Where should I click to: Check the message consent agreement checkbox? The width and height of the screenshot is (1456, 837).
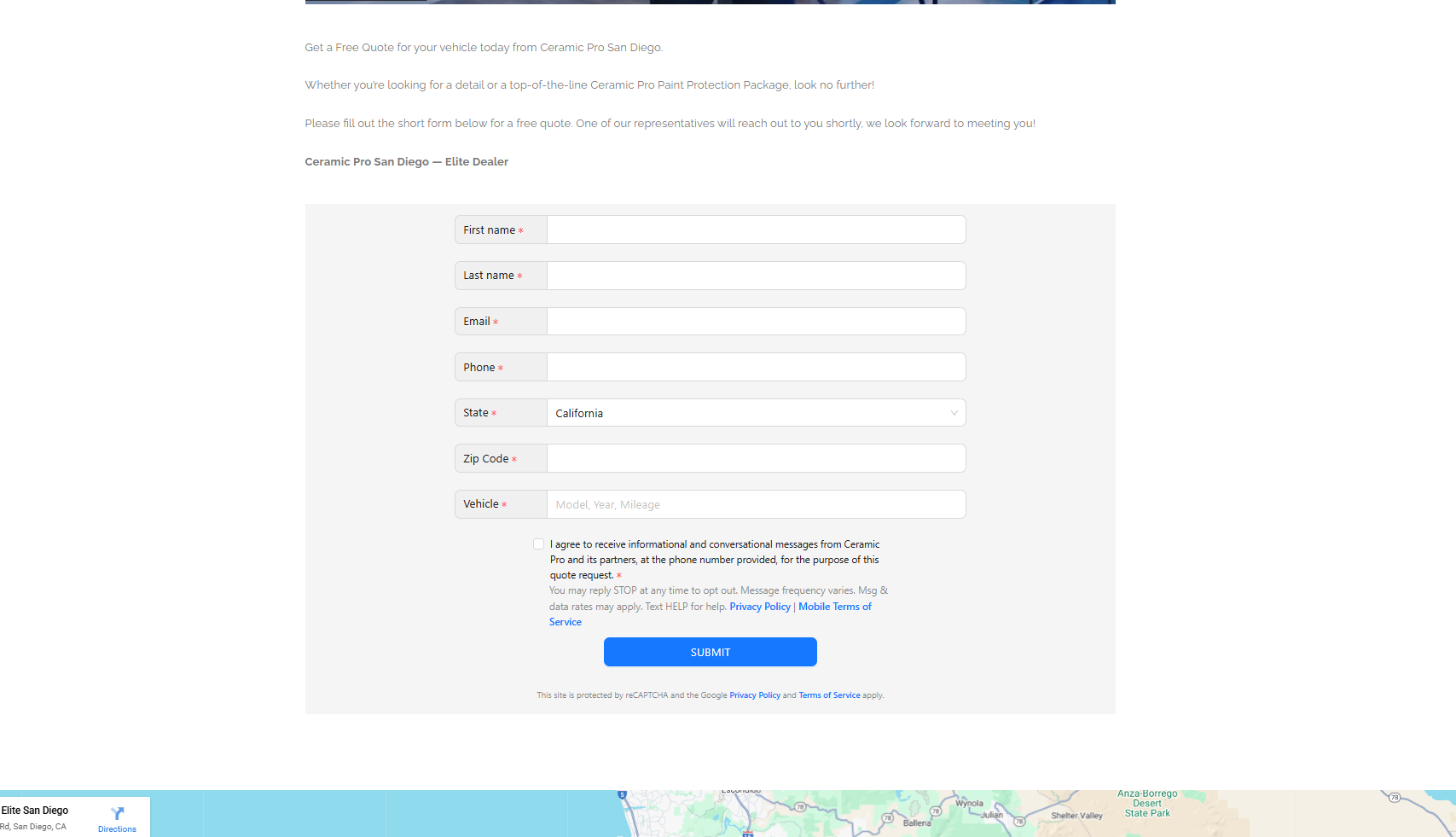point(538,543)
